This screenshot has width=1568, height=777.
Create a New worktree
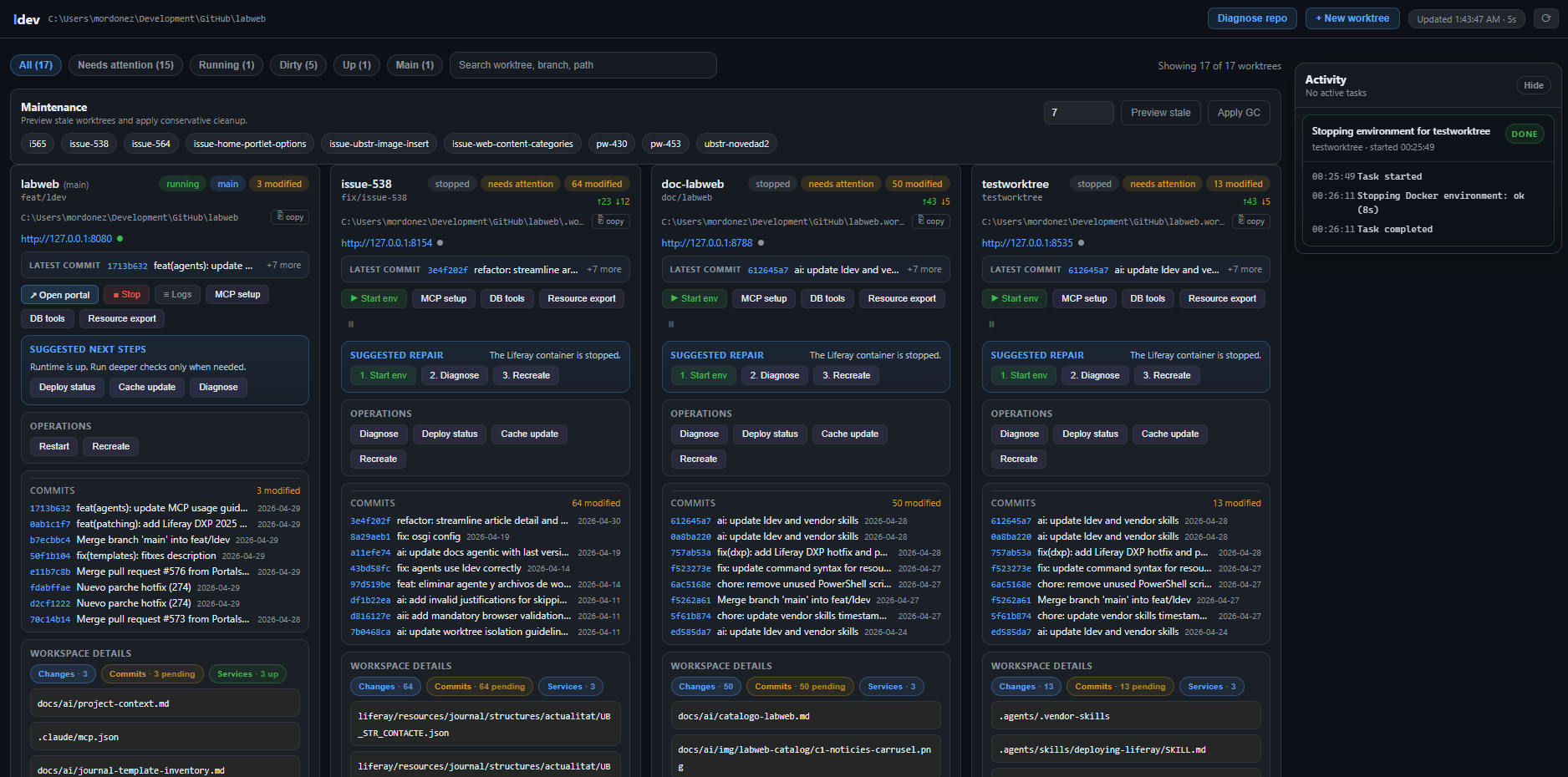pos(1352,18)
